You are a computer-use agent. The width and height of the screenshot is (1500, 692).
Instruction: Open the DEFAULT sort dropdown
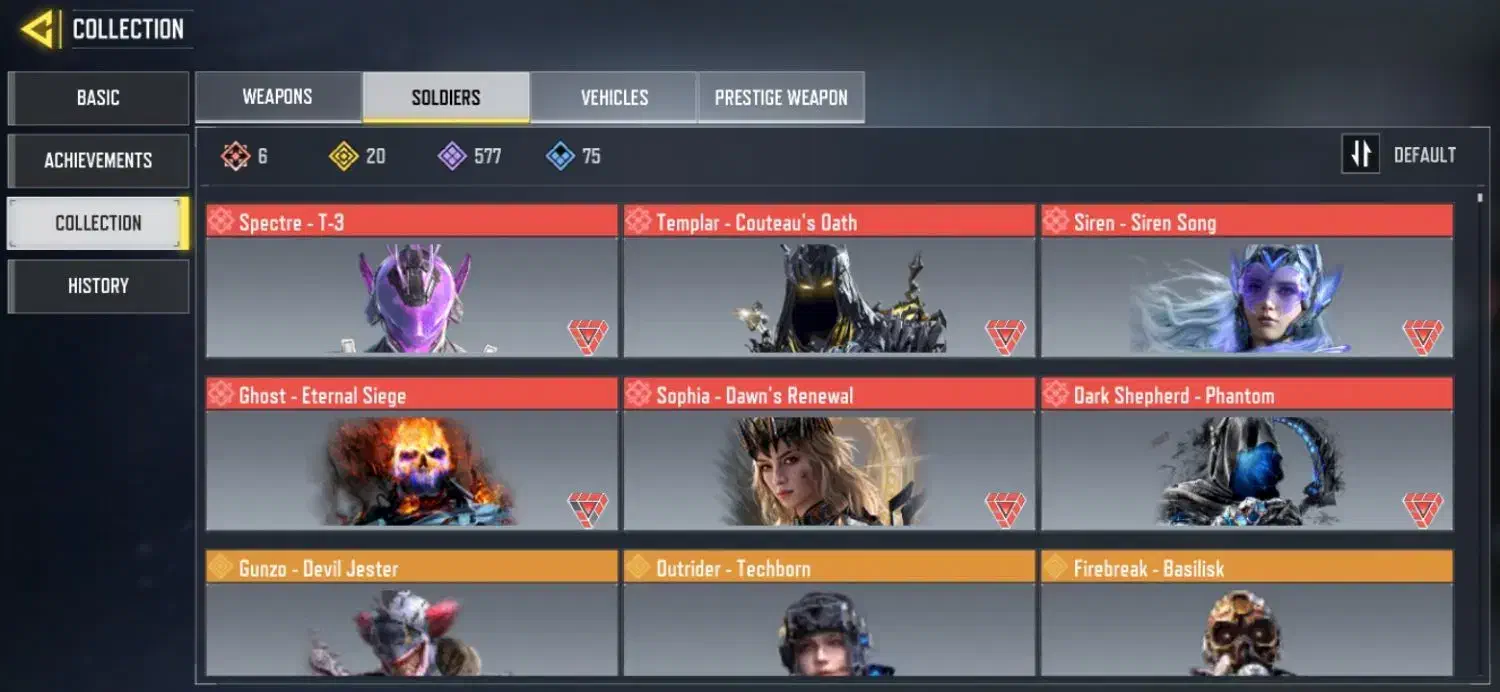click(1424, 155)
